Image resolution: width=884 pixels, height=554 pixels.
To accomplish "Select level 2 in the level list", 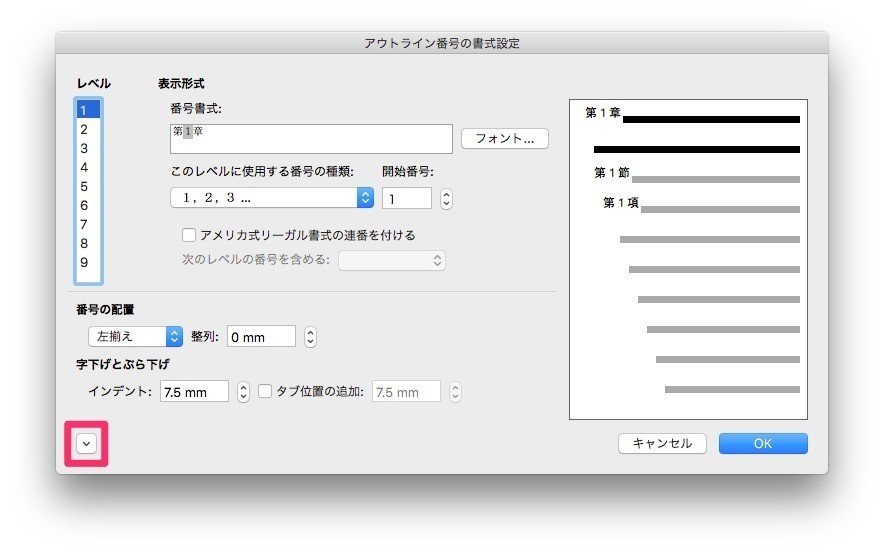I will [x=88, y=130].
